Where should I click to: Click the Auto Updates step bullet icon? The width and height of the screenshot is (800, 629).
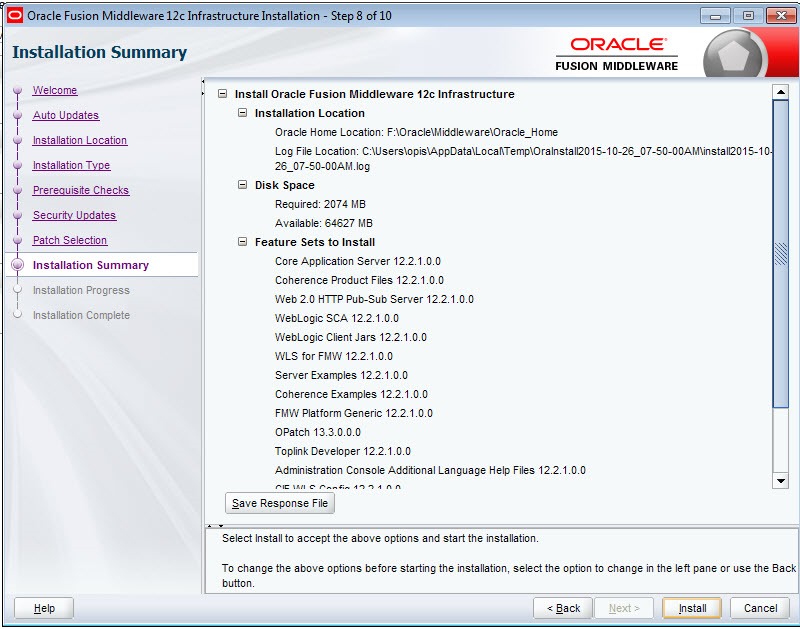[x=18, y=115]
